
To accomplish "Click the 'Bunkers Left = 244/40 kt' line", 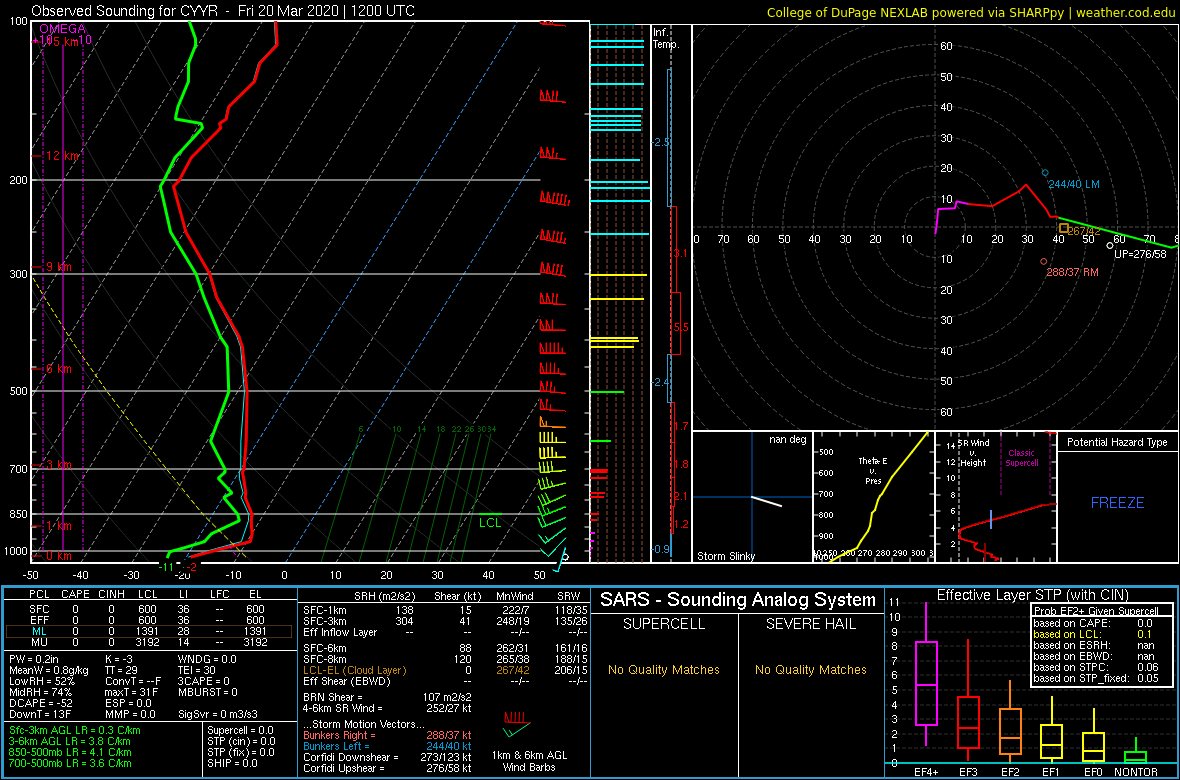I will [386, 745].
